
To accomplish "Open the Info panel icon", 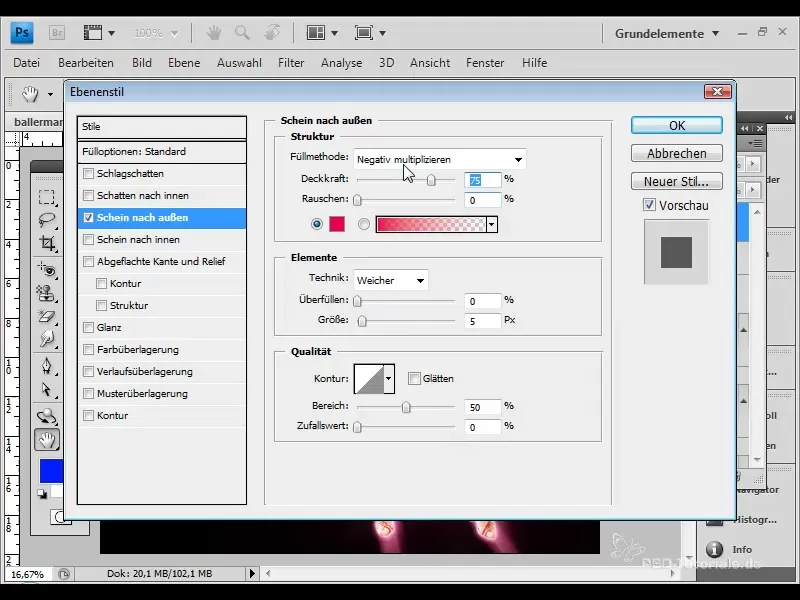I will (714, 549).
